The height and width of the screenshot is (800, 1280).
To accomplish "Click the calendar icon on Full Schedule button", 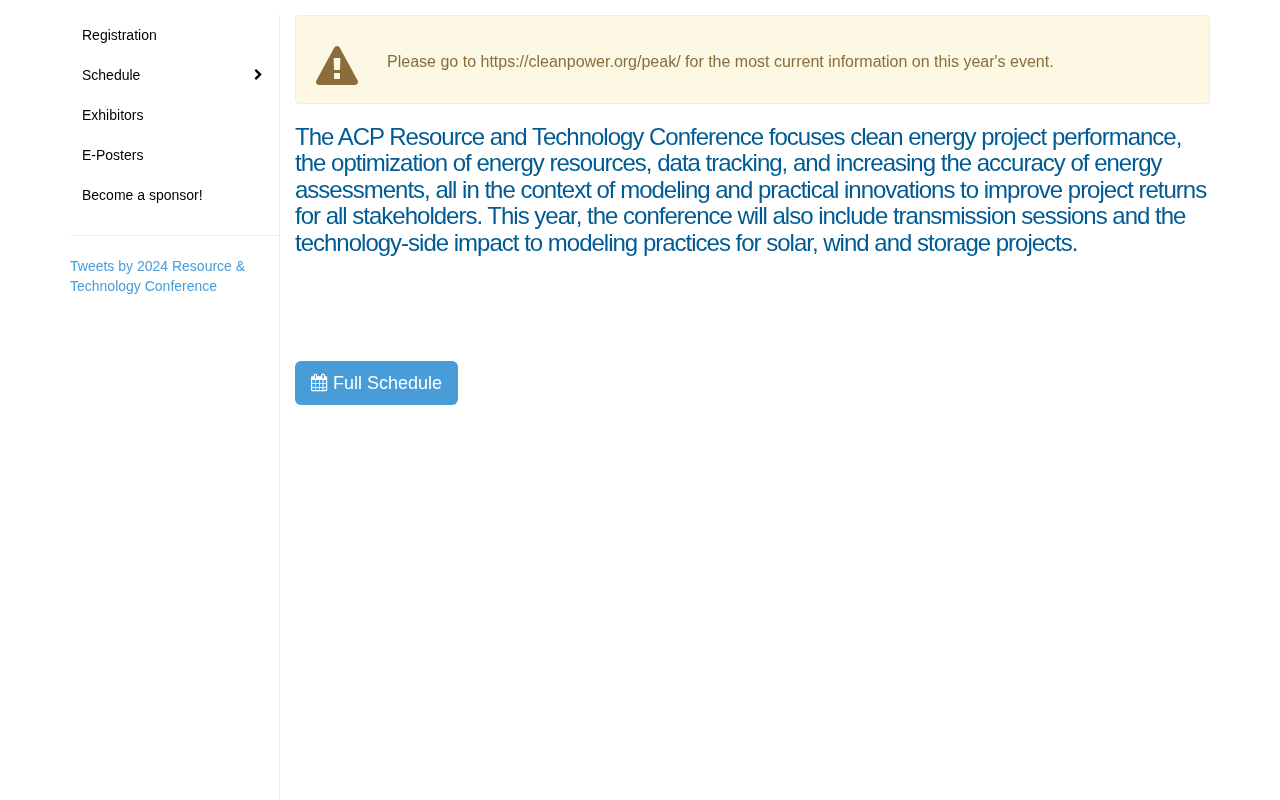I will pyautogui.click(x=319, y=383).
